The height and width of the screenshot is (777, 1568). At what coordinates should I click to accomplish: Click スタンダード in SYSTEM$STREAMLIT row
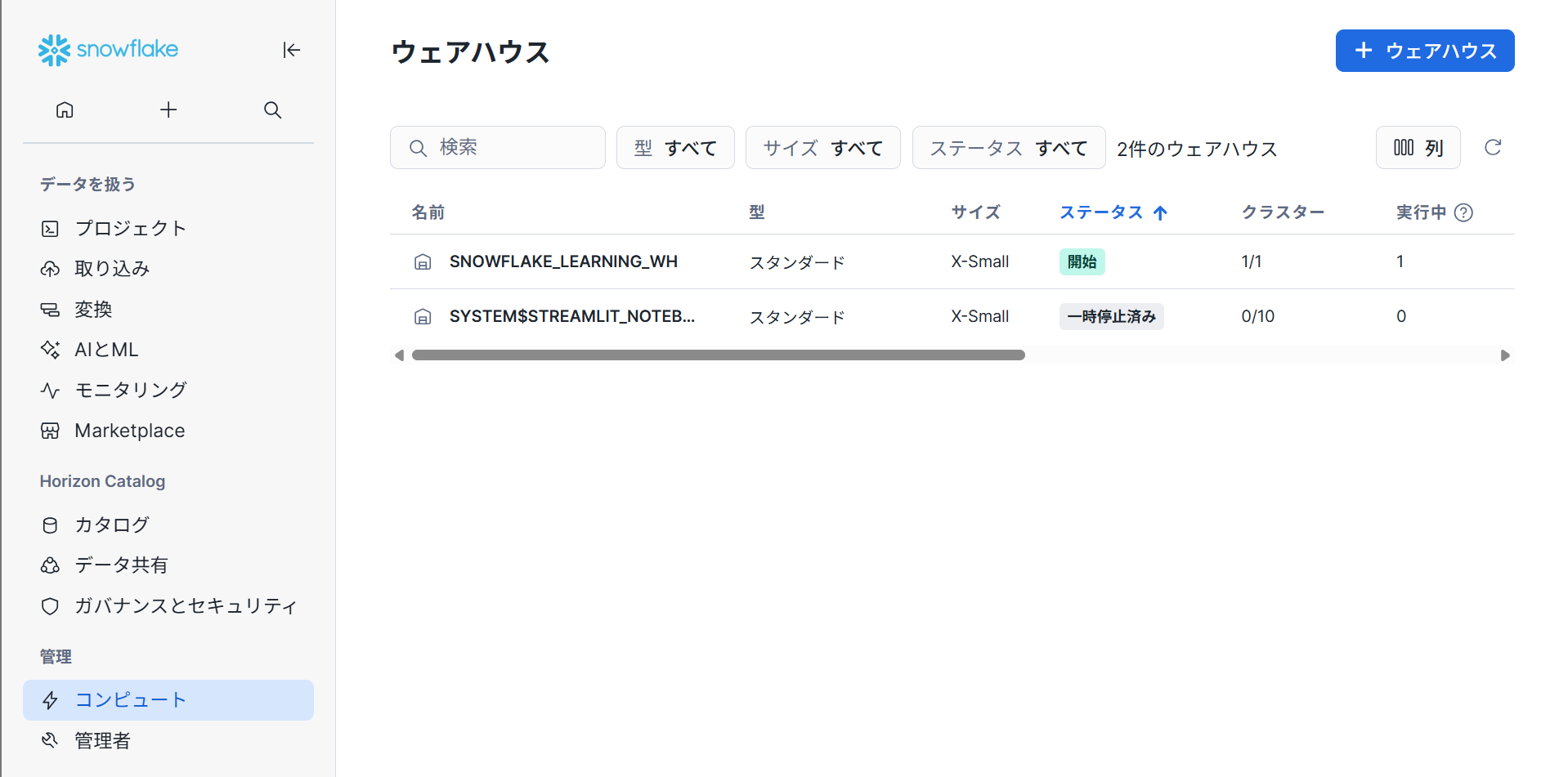click(x=798, y=317)
